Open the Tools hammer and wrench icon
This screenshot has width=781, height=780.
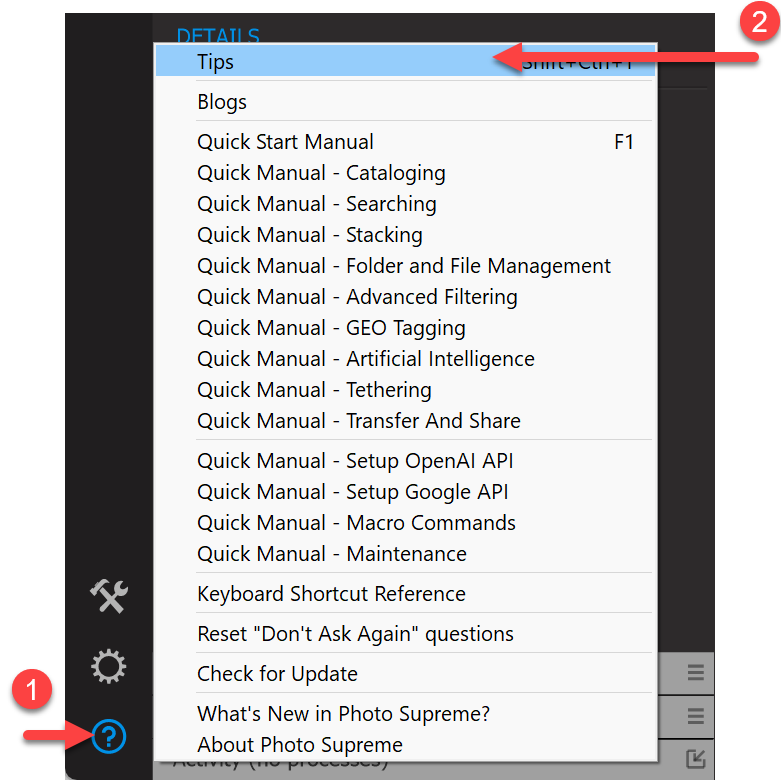click(x=109, y=596)
